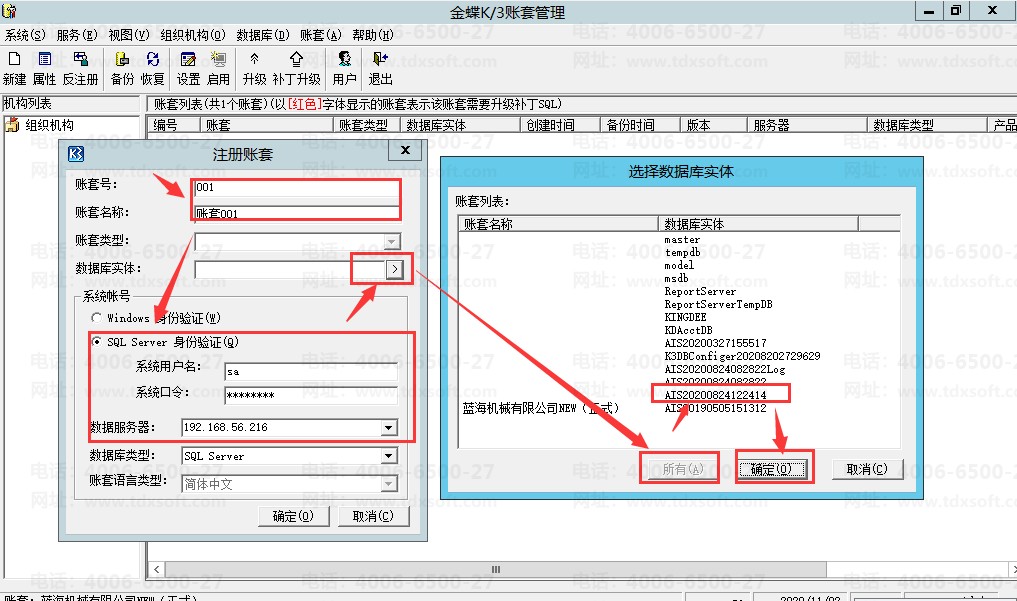Open the 账套(A) menu
The image size is (1017, 601).
pyautogui.click(x=320, y=35)
